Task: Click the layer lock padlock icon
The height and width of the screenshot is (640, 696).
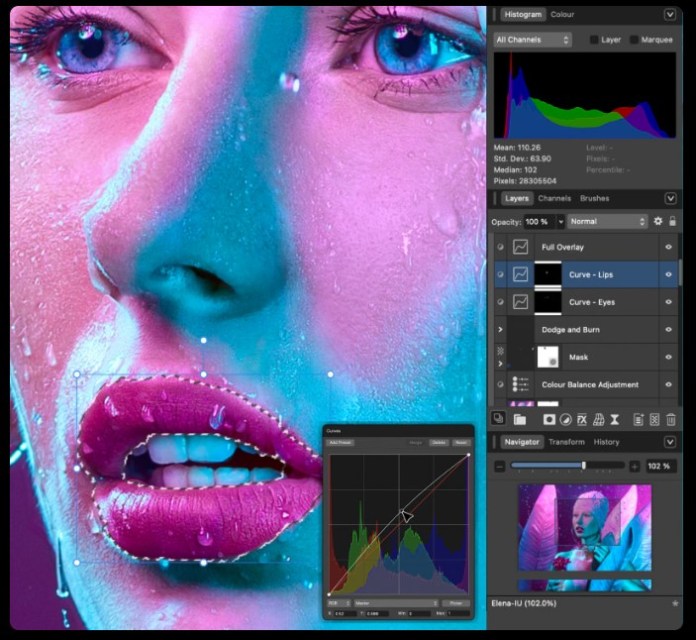Action: coord(672,221)
